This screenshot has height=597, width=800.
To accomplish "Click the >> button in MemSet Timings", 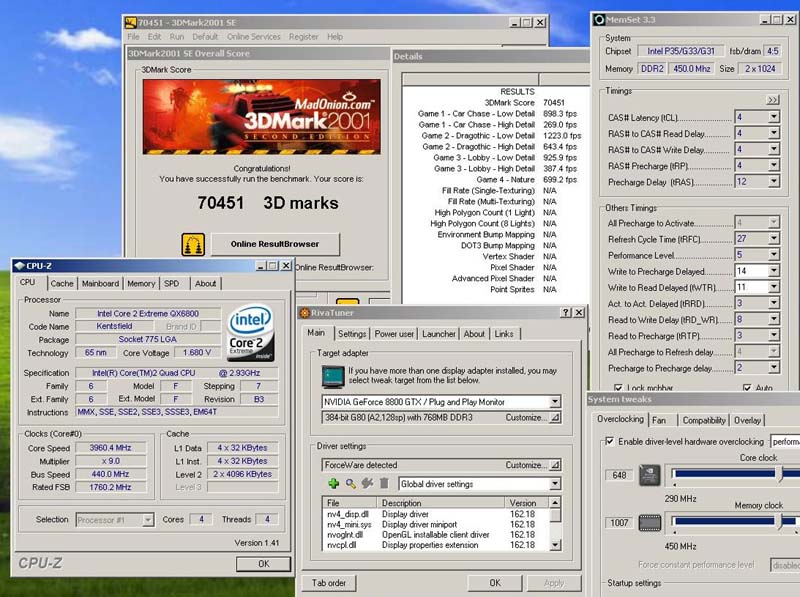I will click(772, 100).
